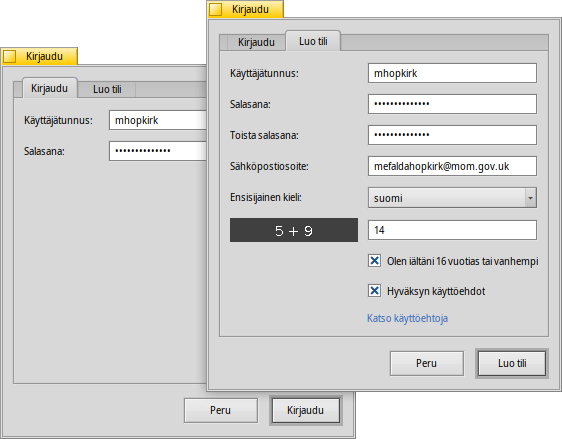Image resolution: width=562 pixels, height=439 pixels.
Task: Click the Sähköpostiosoite email field
Action: [x=452, y=166]
